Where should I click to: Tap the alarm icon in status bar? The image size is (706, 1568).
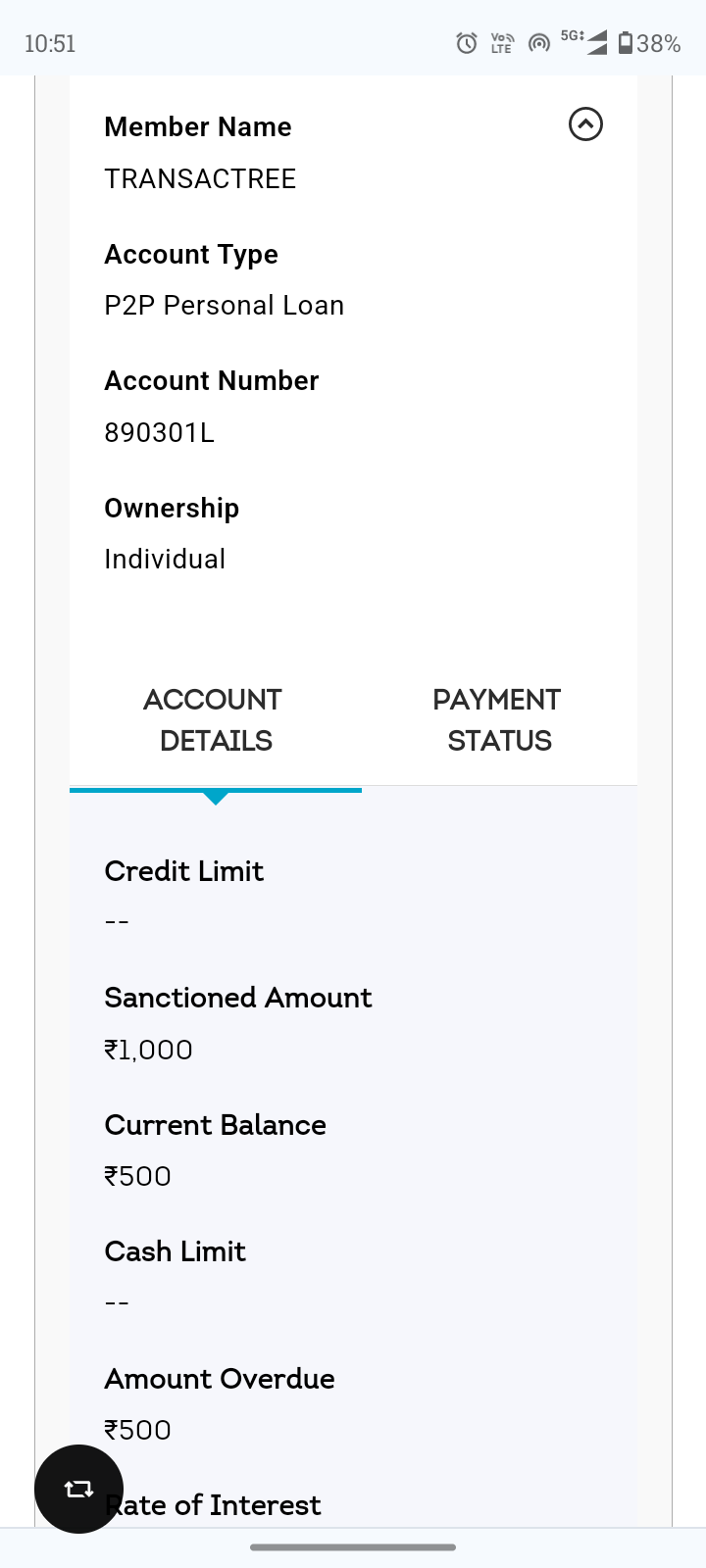coord(467,43)
